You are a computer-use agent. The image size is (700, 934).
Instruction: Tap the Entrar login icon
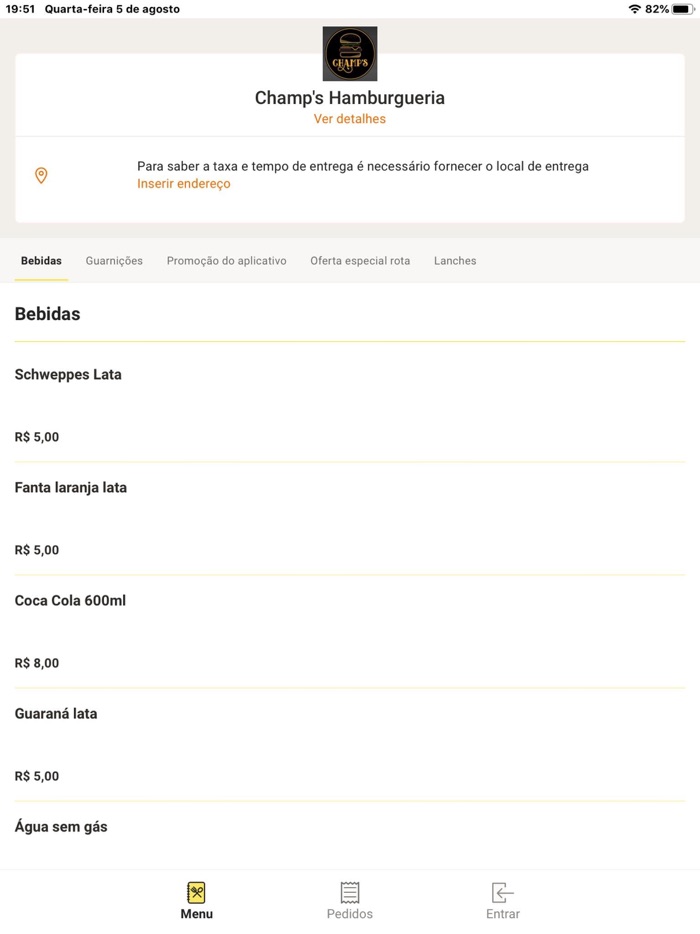[x=502, y=893]
